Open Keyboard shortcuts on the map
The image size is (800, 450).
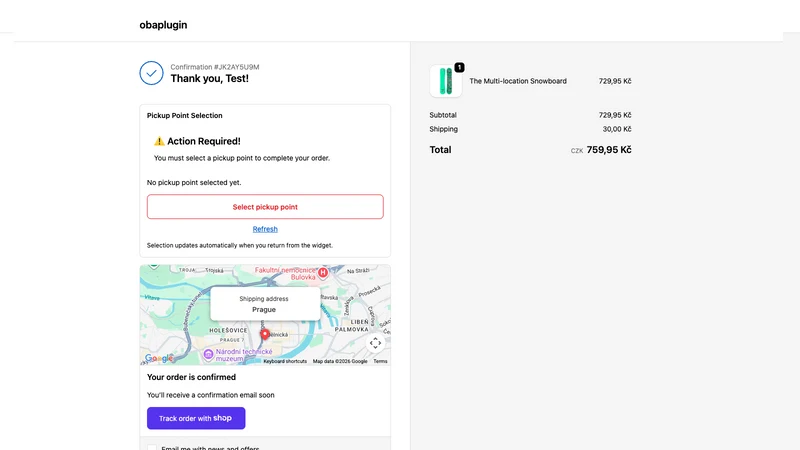pyautogui.click(x=285, y=361)
